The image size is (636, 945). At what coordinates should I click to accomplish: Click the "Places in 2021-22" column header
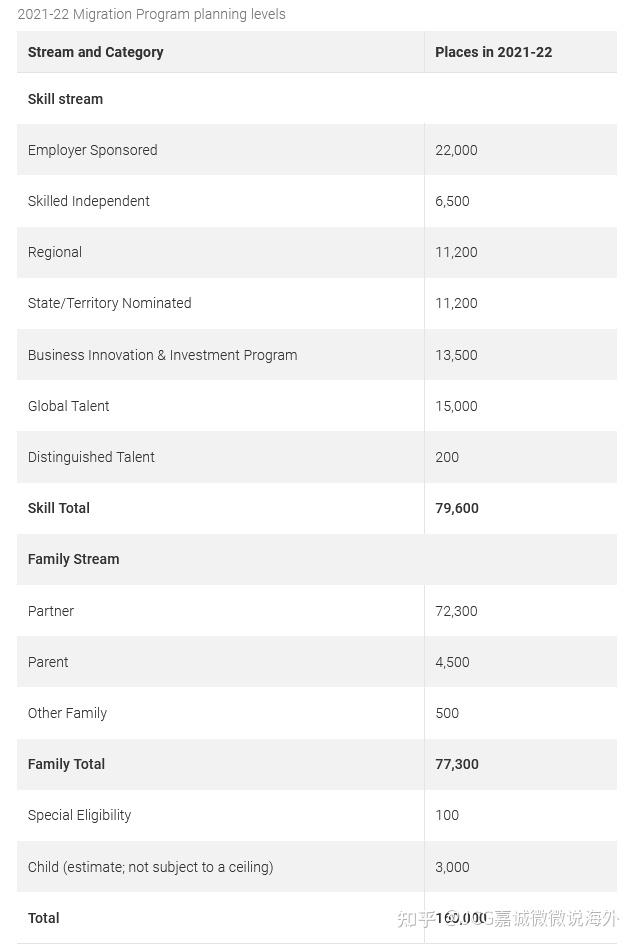(x=493, y=52)
